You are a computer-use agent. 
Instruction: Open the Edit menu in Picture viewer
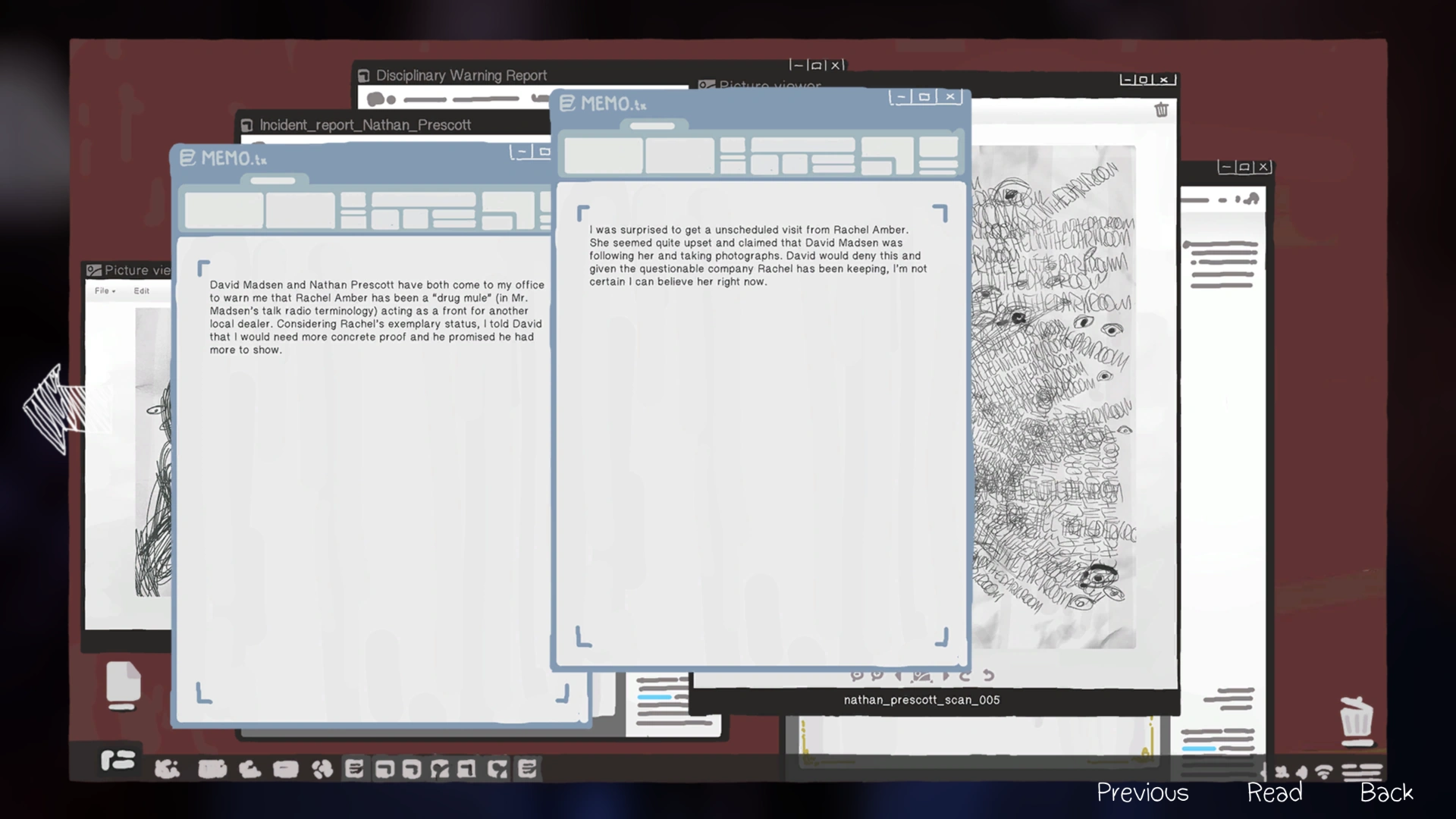142,291
